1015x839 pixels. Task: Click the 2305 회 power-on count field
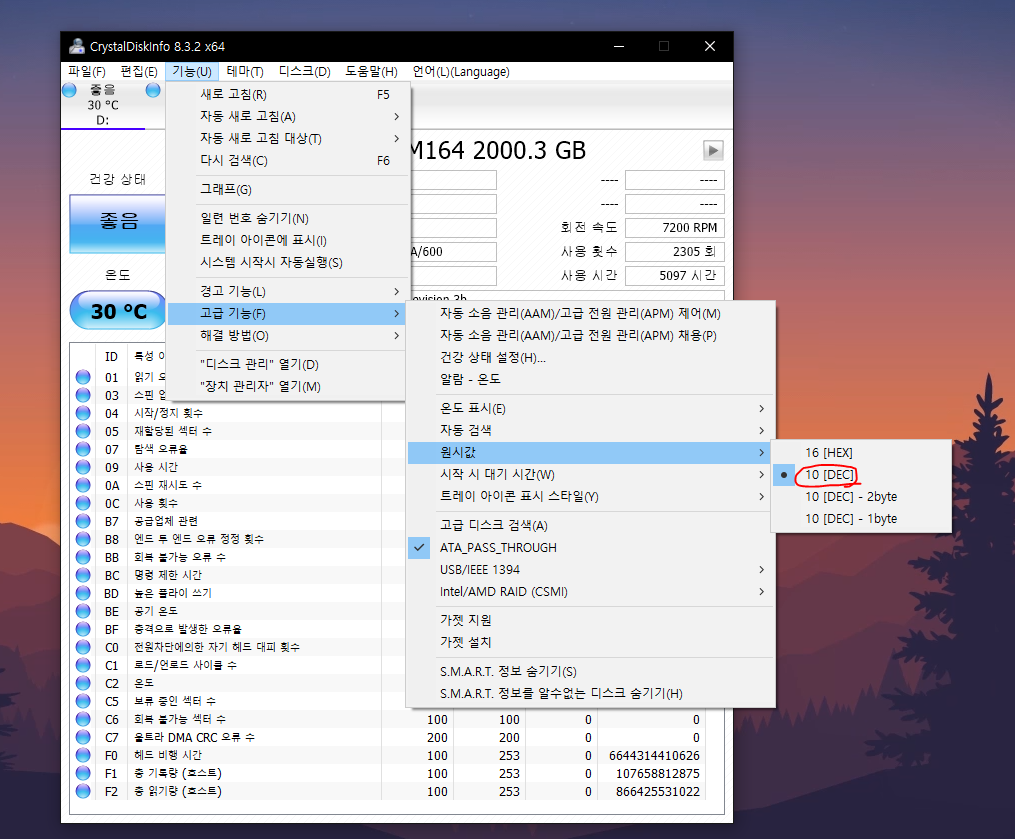point(675,252)
